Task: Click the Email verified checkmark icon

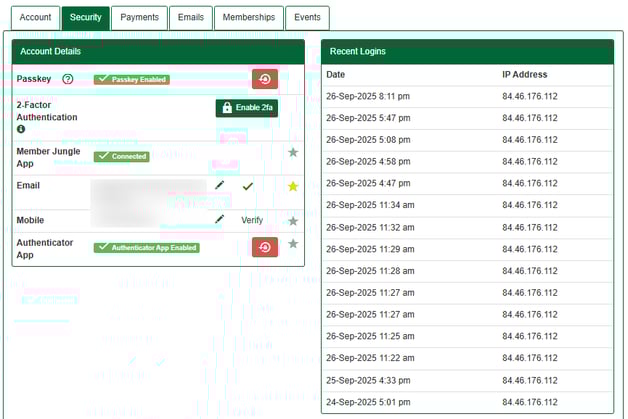Action: pyautogui.click(x=248, y=186)
